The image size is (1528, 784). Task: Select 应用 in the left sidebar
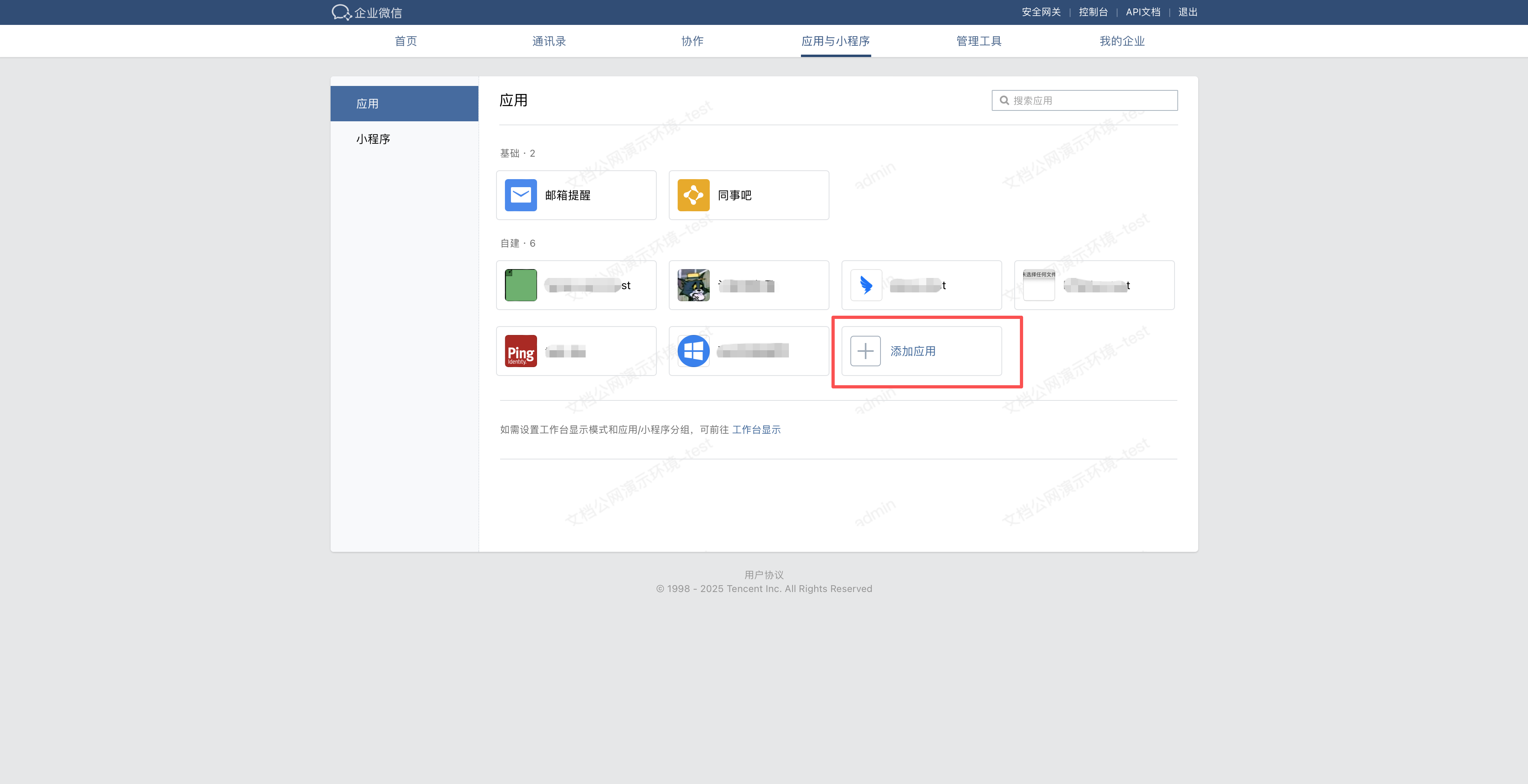coord(368,104)
